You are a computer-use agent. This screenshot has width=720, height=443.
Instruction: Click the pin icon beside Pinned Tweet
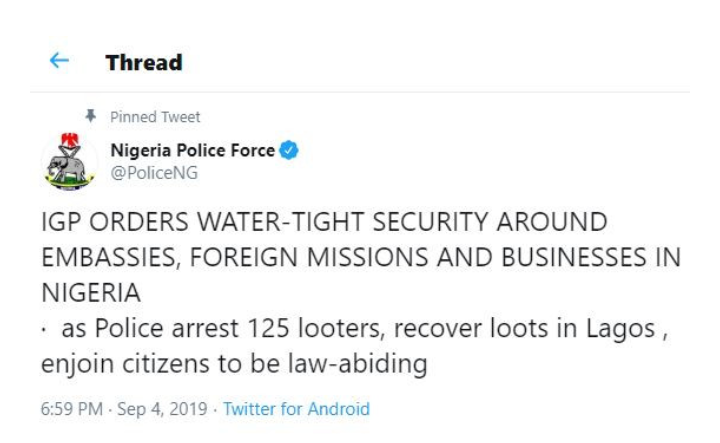point(91,117)
